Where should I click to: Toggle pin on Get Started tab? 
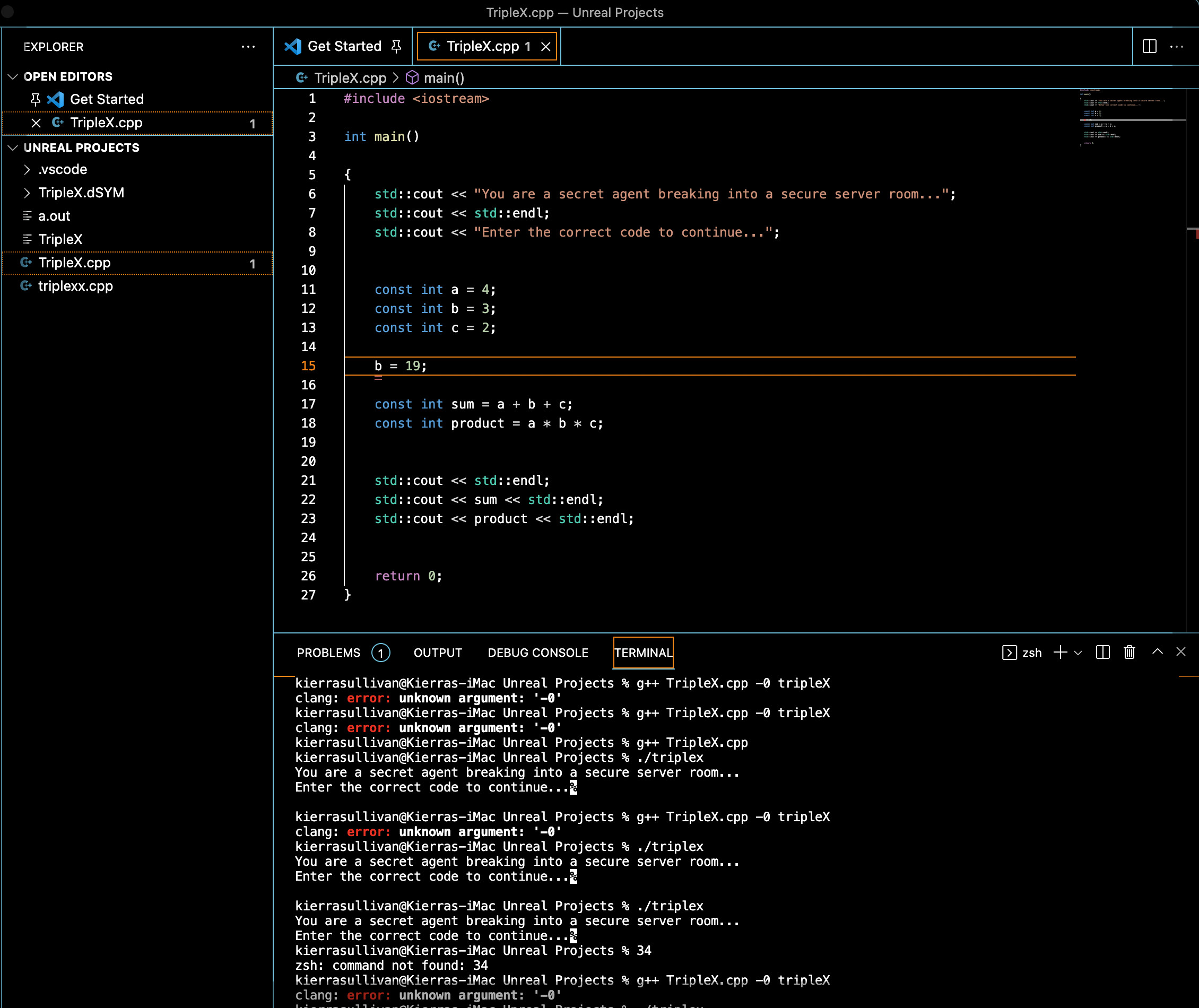pos(396,46)
